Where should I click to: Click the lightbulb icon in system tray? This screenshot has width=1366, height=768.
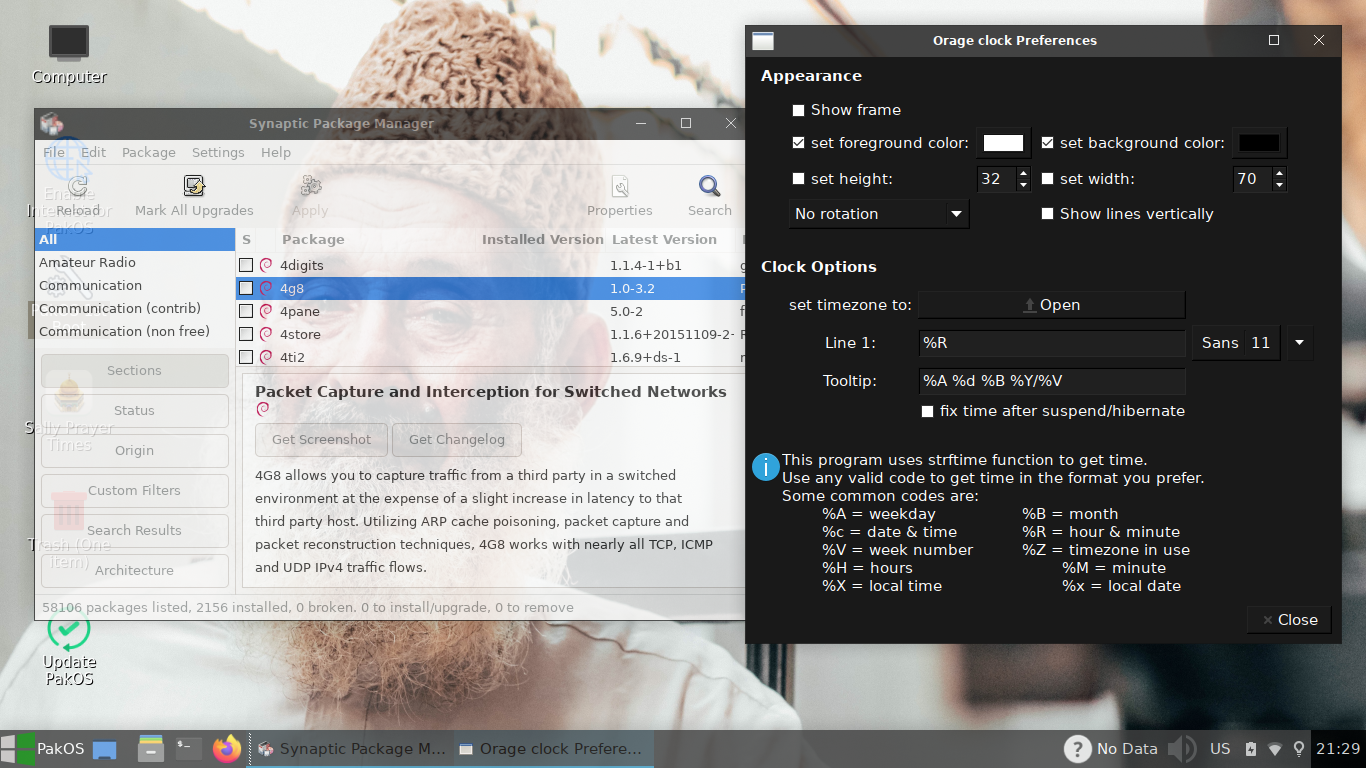[x=1299, y=749]
